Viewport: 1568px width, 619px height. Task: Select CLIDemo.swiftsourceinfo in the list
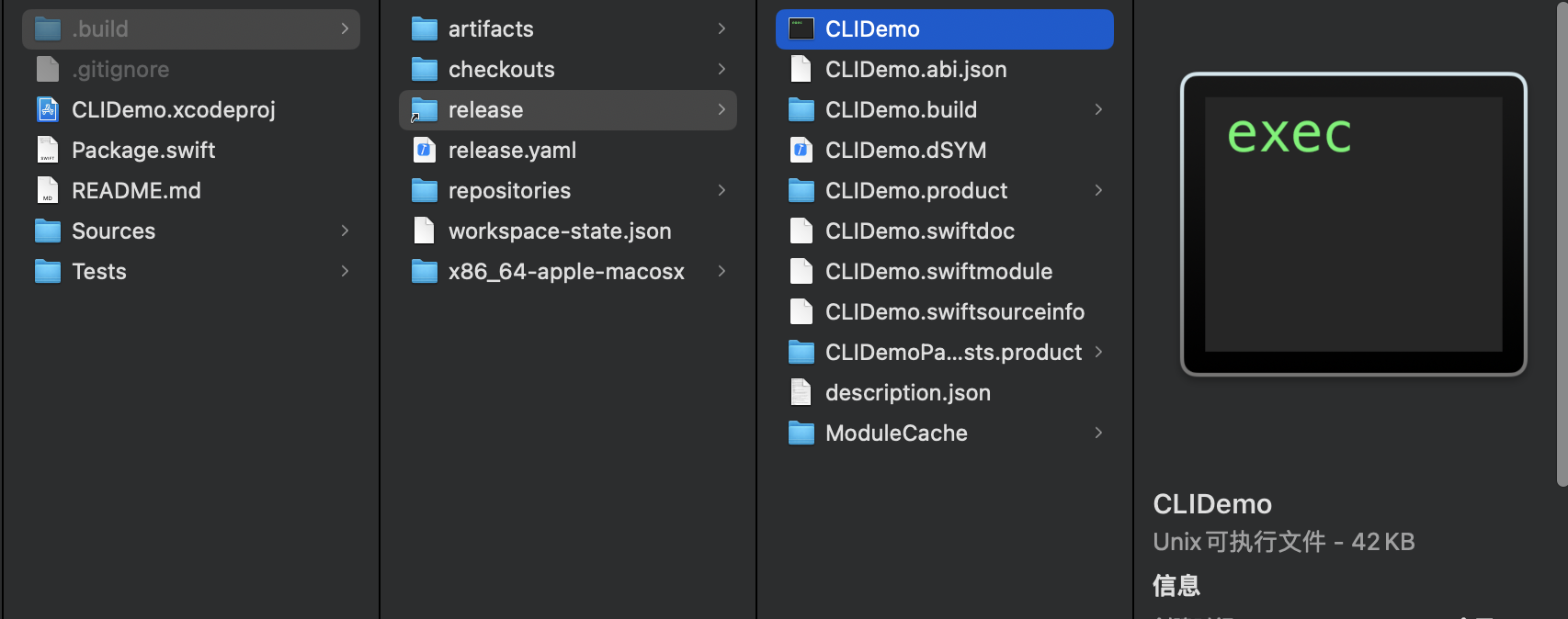pos(954,312)
